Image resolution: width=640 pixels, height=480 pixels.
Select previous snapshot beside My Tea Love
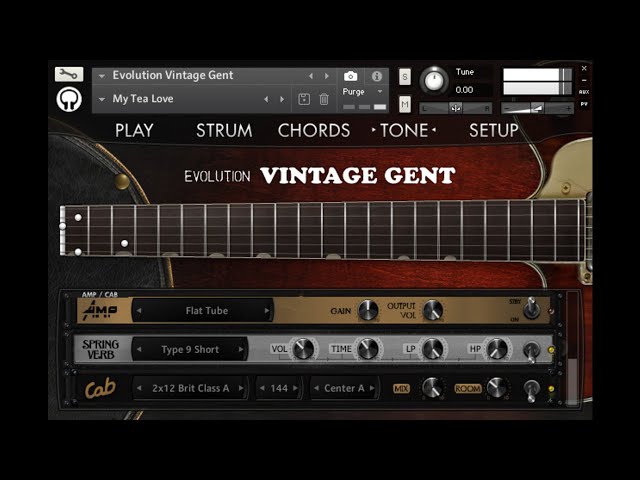267,99
